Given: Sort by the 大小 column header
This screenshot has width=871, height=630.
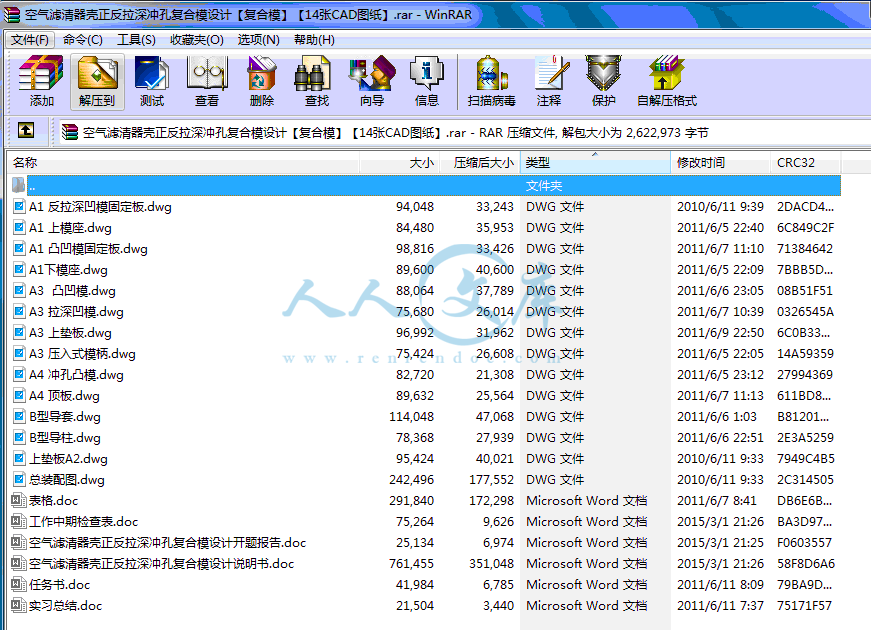Looking at the screenshot, I should click(x=400, y=162).
